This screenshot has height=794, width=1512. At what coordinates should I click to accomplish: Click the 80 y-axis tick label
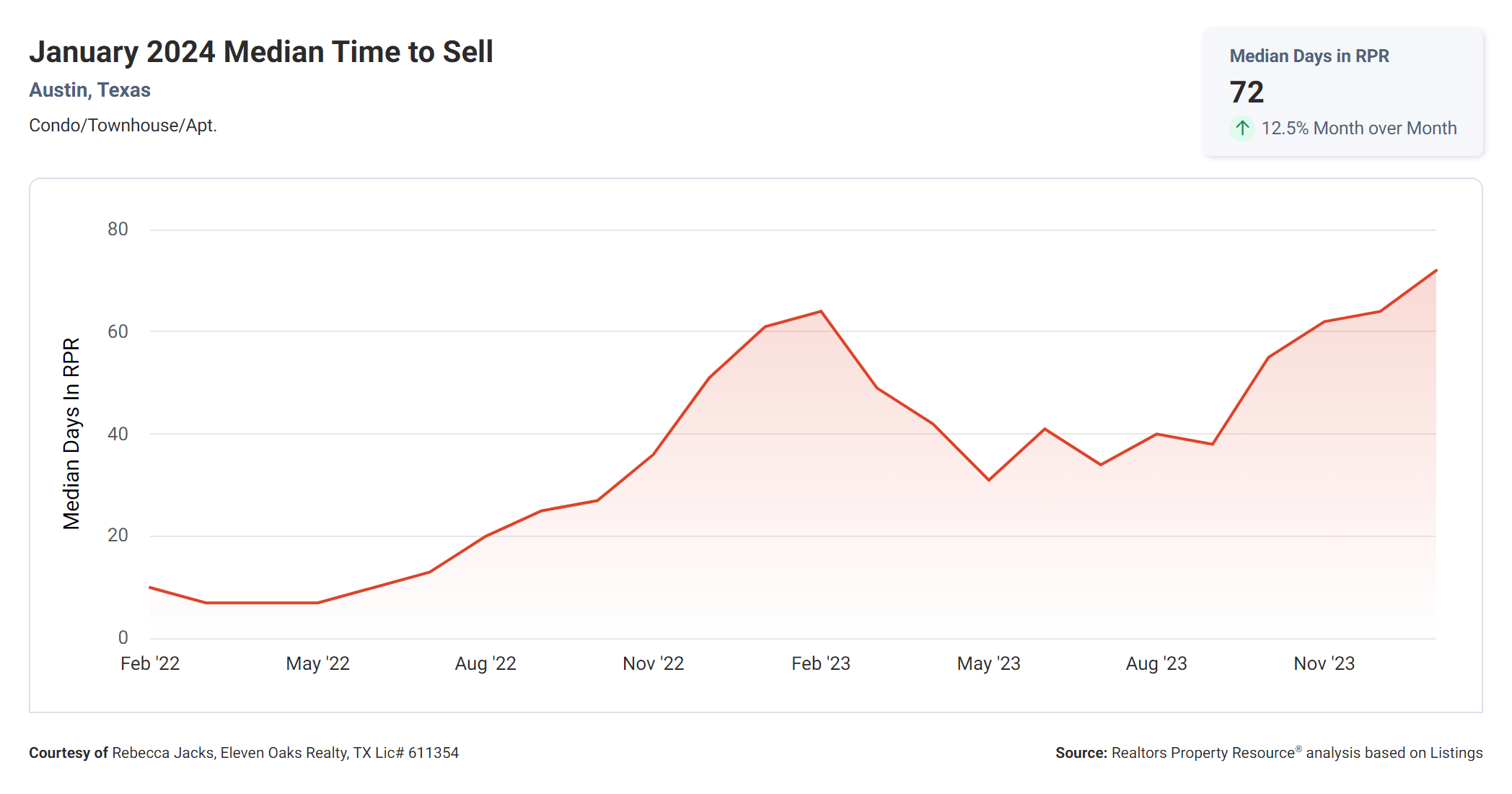pyautogui.click(x=118, y=230)
